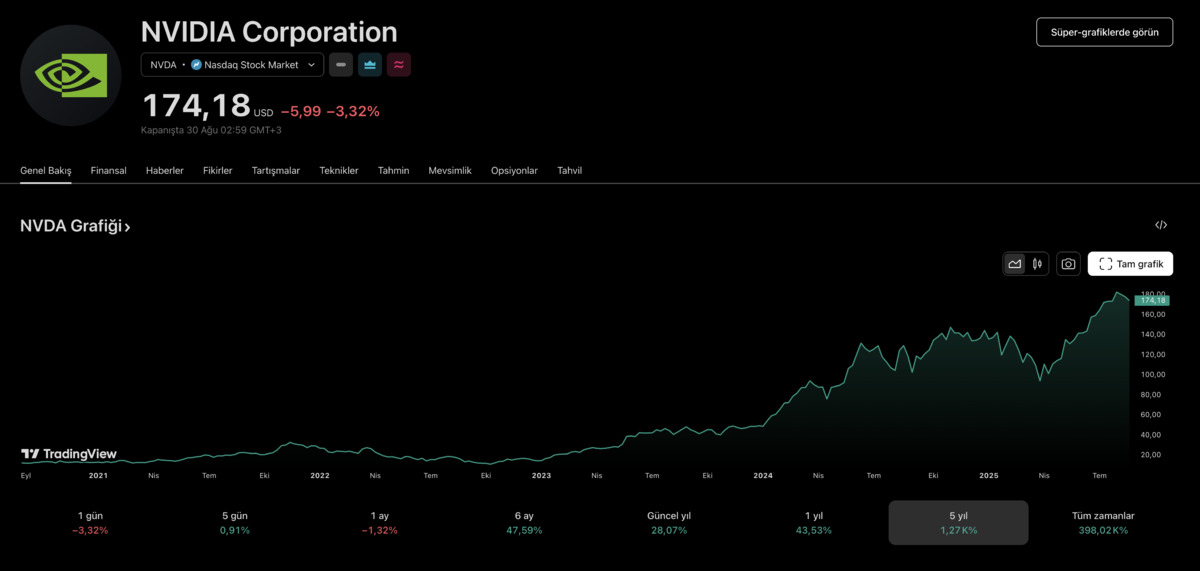Select the 1 gün time range
The image size is (1200, 571).
(x=90, y=523)
